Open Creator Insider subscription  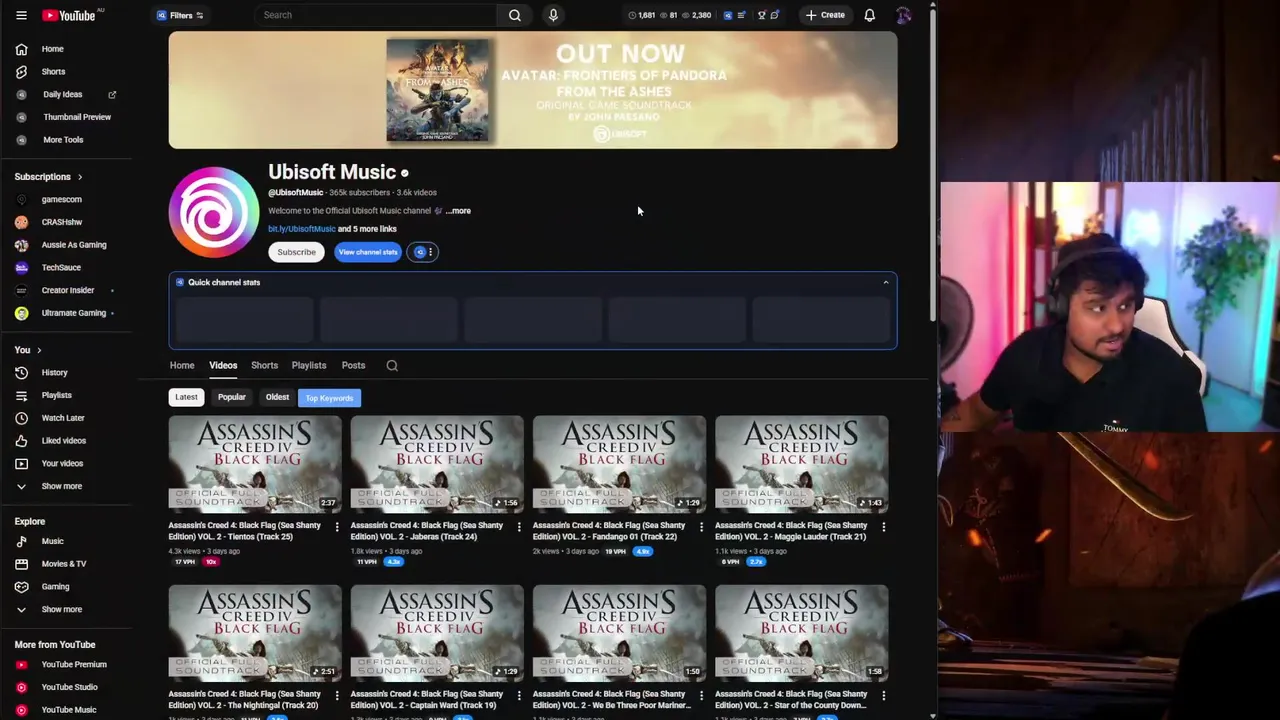66,290
